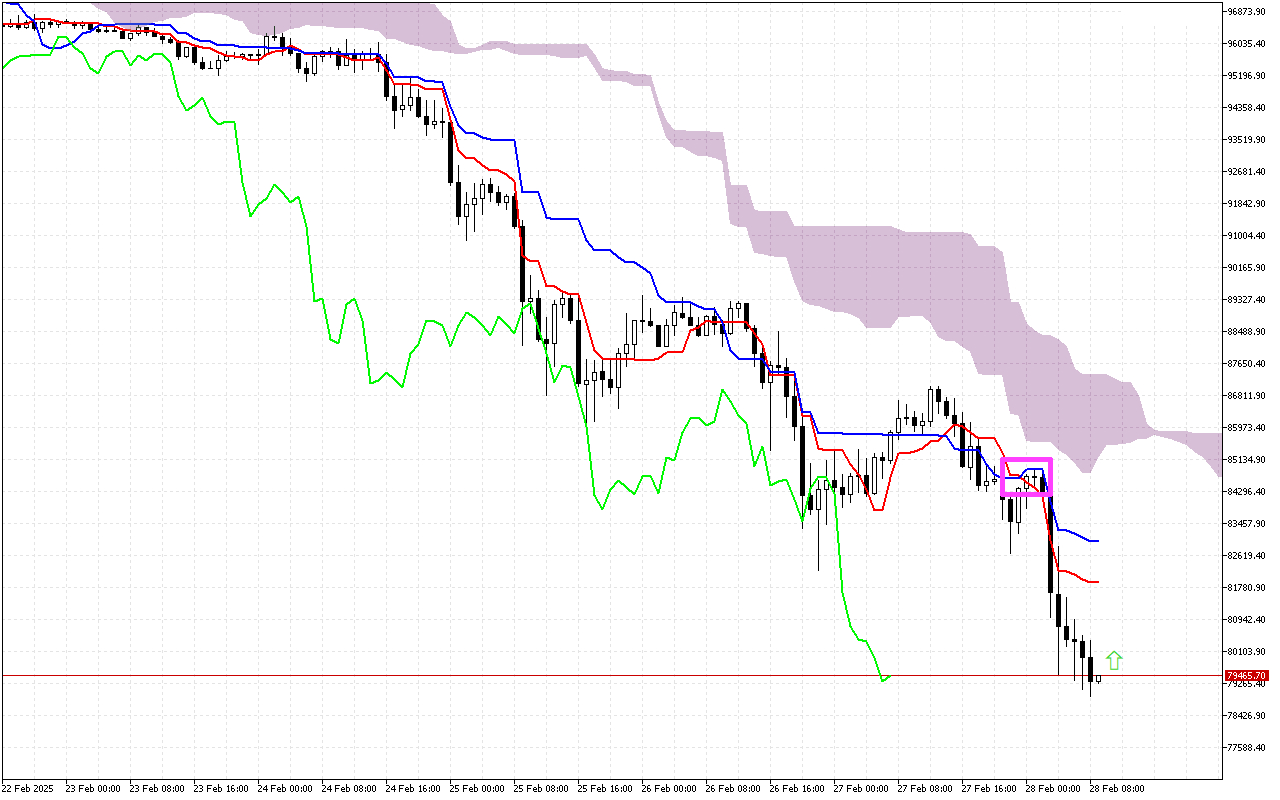Click the 85973.40 price axis label
1280x800 pixels.
coord(1248,428)
